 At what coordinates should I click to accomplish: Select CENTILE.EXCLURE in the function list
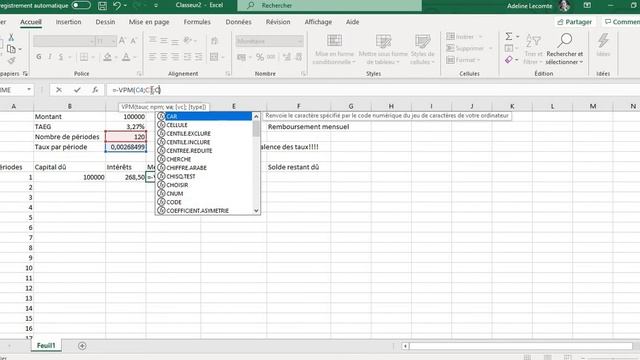tap(204, 133)
